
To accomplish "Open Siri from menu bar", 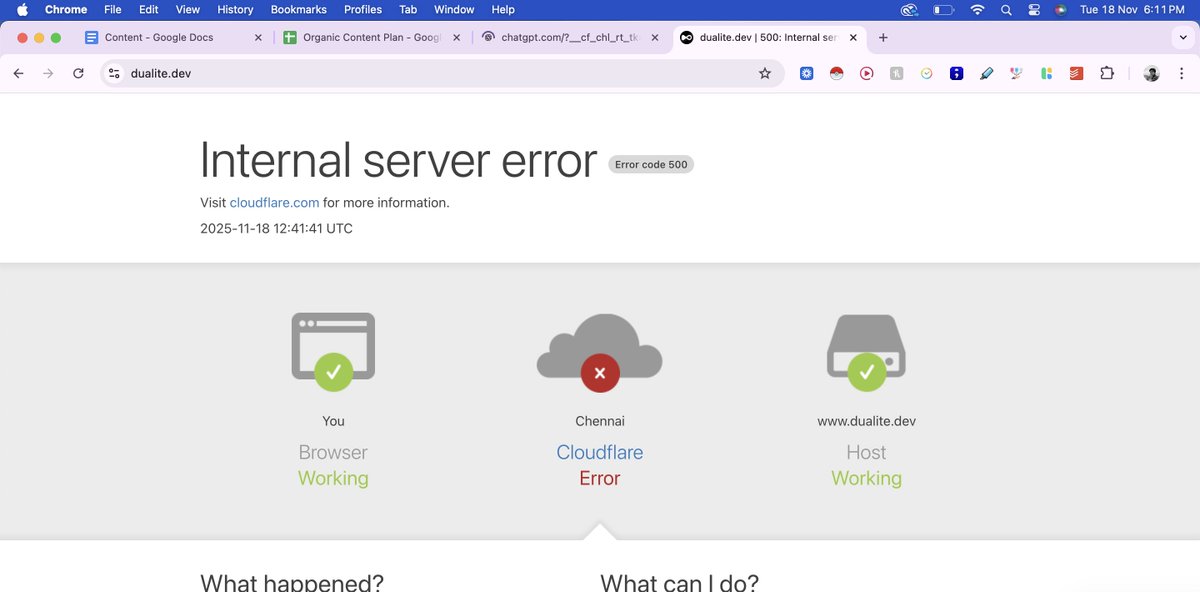I will point(1061,9).
